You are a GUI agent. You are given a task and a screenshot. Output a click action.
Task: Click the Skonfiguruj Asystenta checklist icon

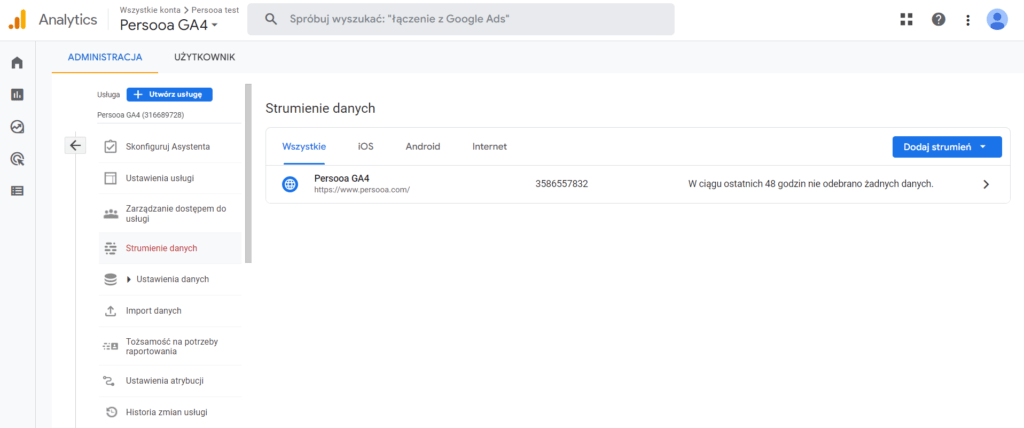[110, 146]
